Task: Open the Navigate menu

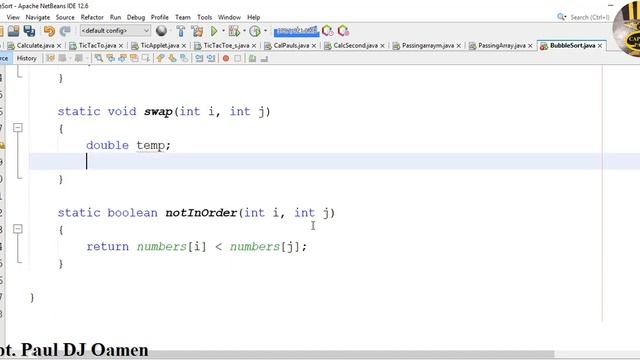Action: coord(38,17)
